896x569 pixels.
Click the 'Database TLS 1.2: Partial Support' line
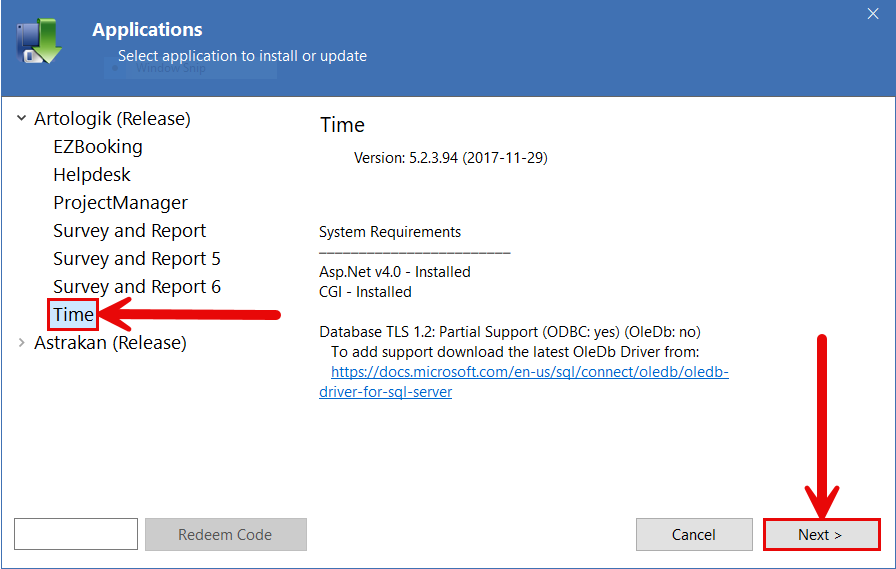click(510, 332)
